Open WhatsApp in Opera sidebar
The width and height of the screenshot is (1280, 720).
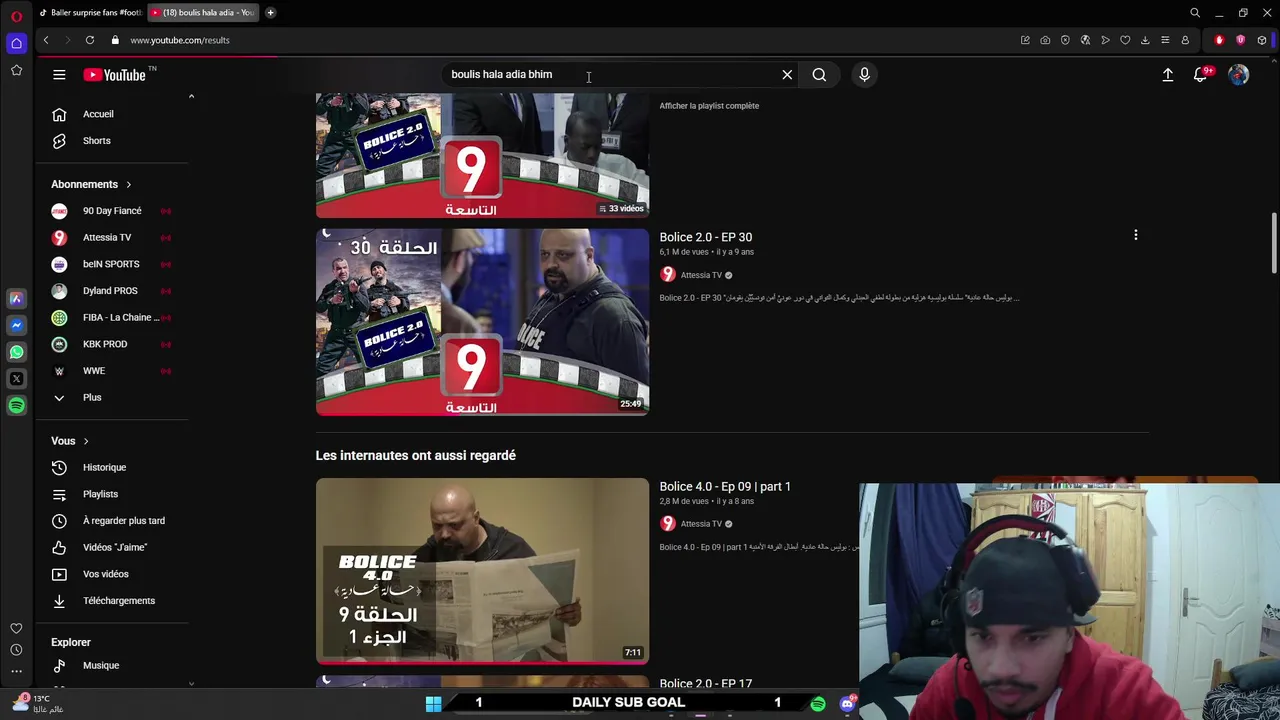(x=16, y=352)
